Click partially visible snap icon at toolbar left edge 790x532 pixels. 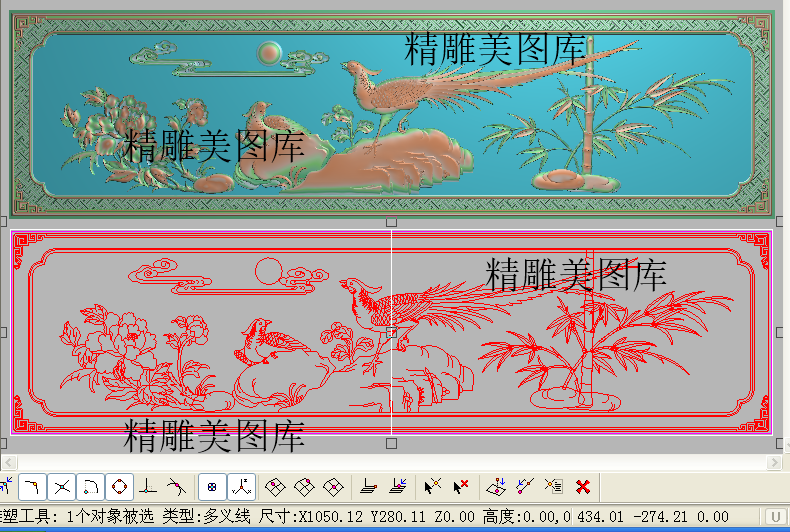(6, 487)
